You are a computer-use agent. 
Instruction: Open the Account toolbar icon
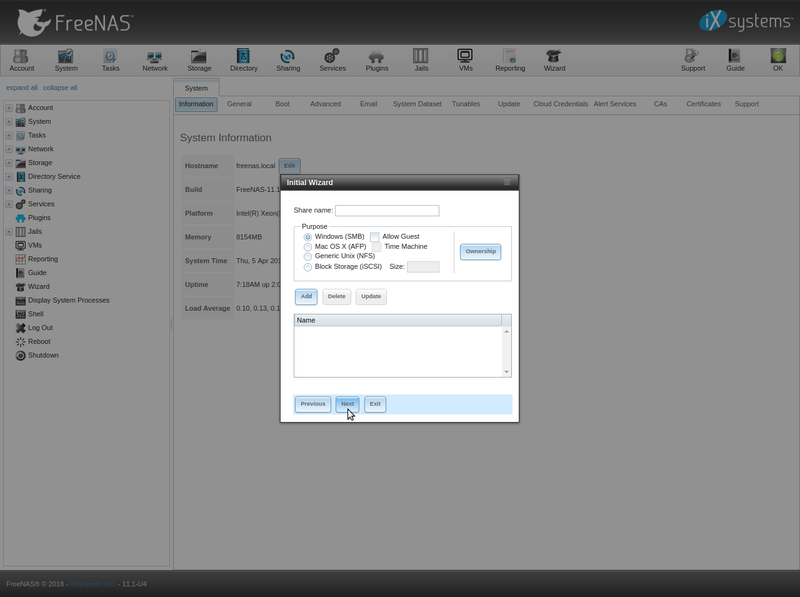21,60
